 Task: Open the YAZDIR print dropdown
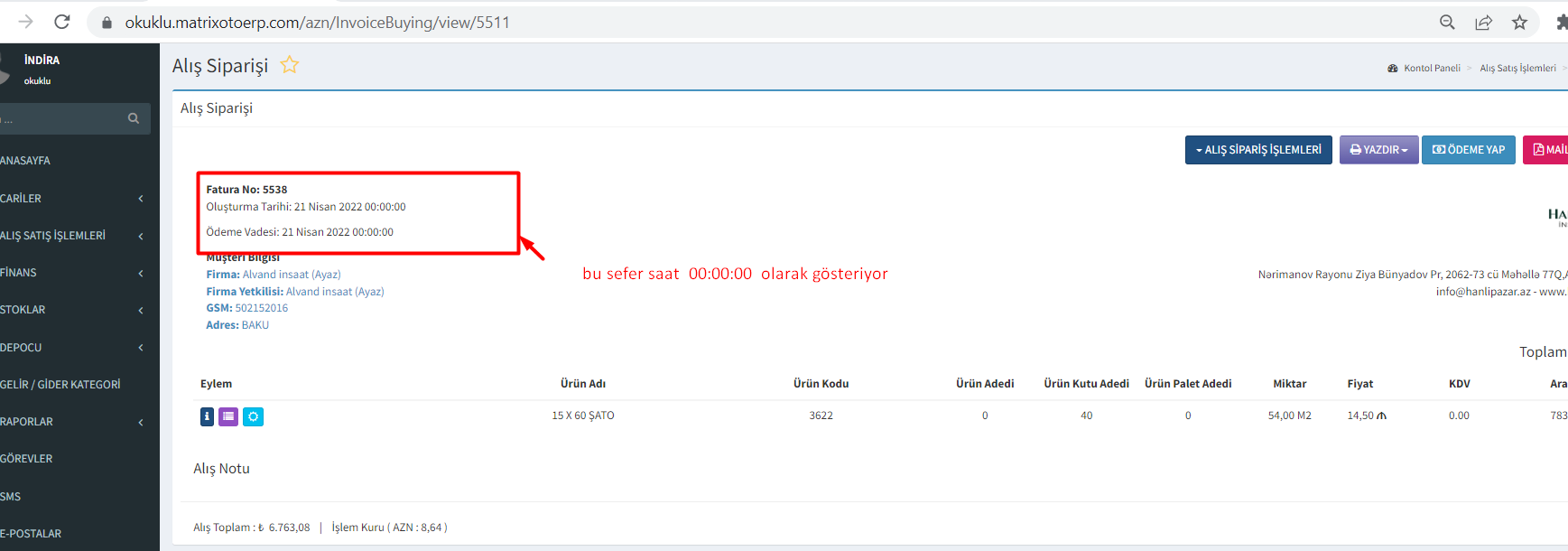pyautogui.click(x=1378, y=150)
